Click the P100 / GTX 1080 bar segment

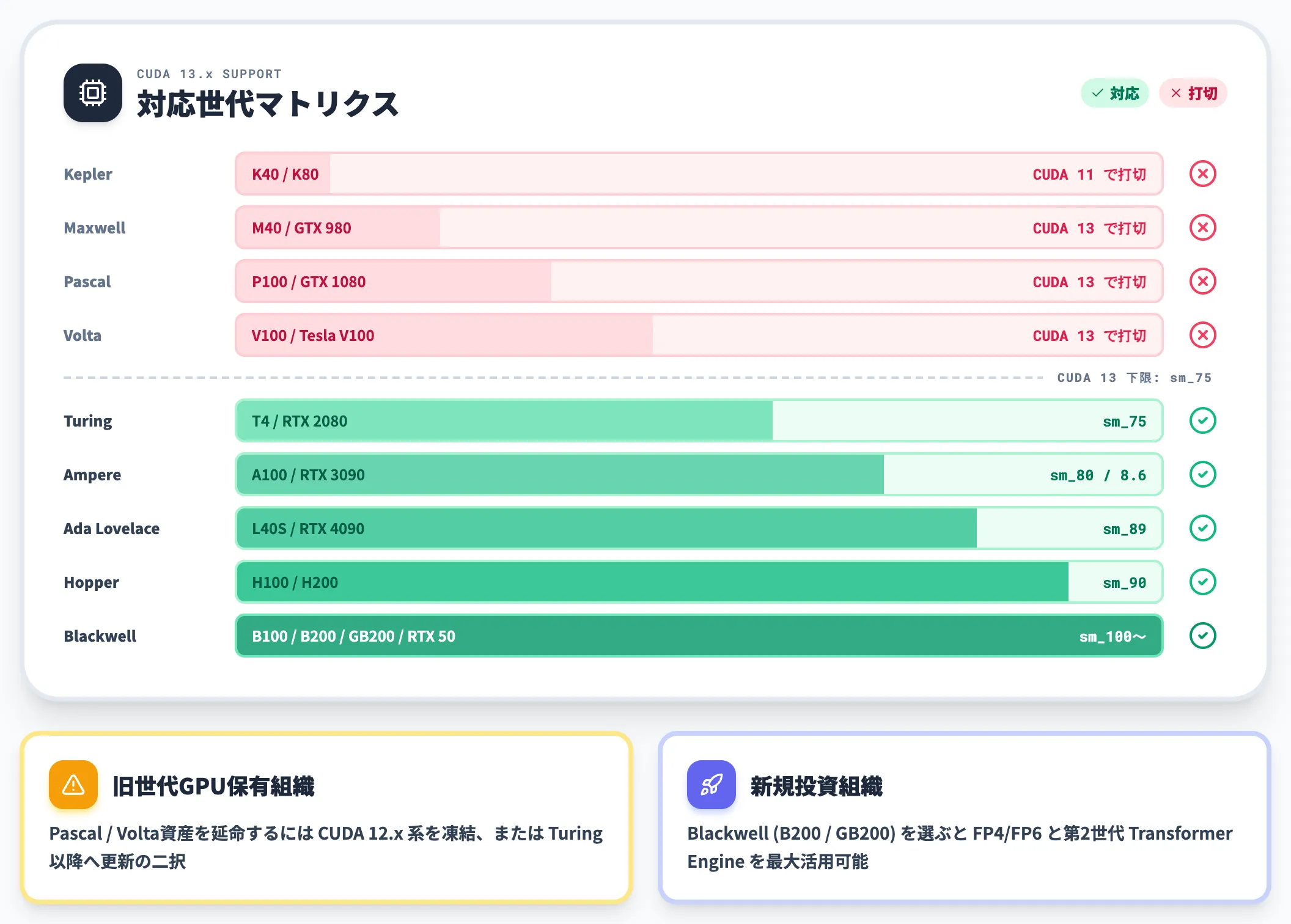[394, 282]
